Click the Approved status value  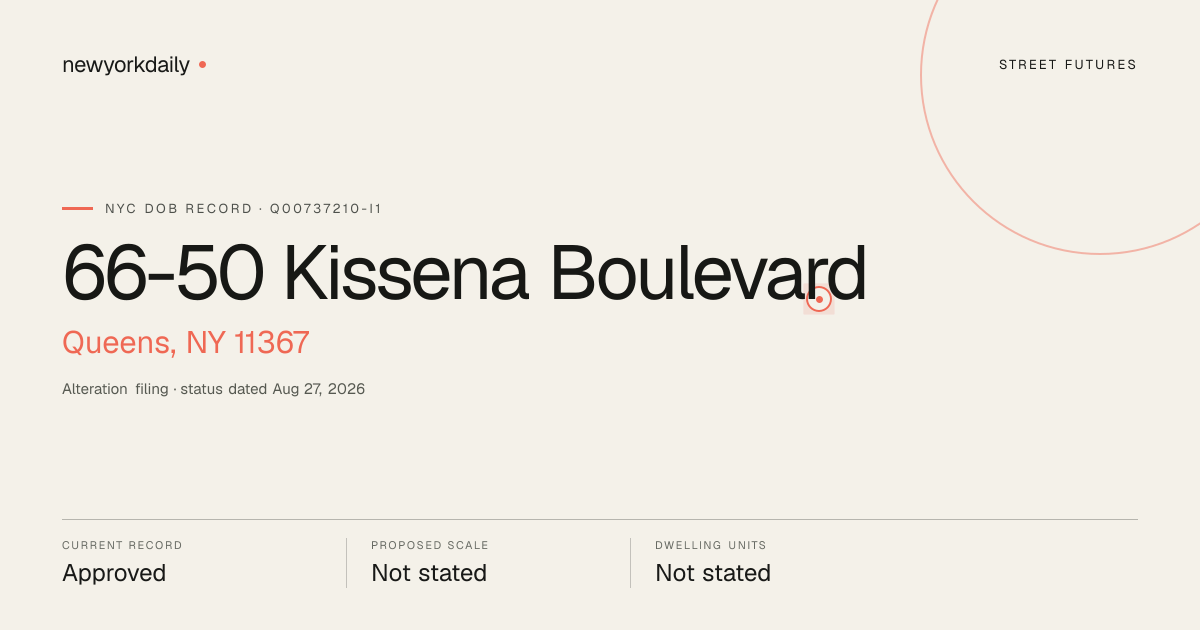[114, 573]
